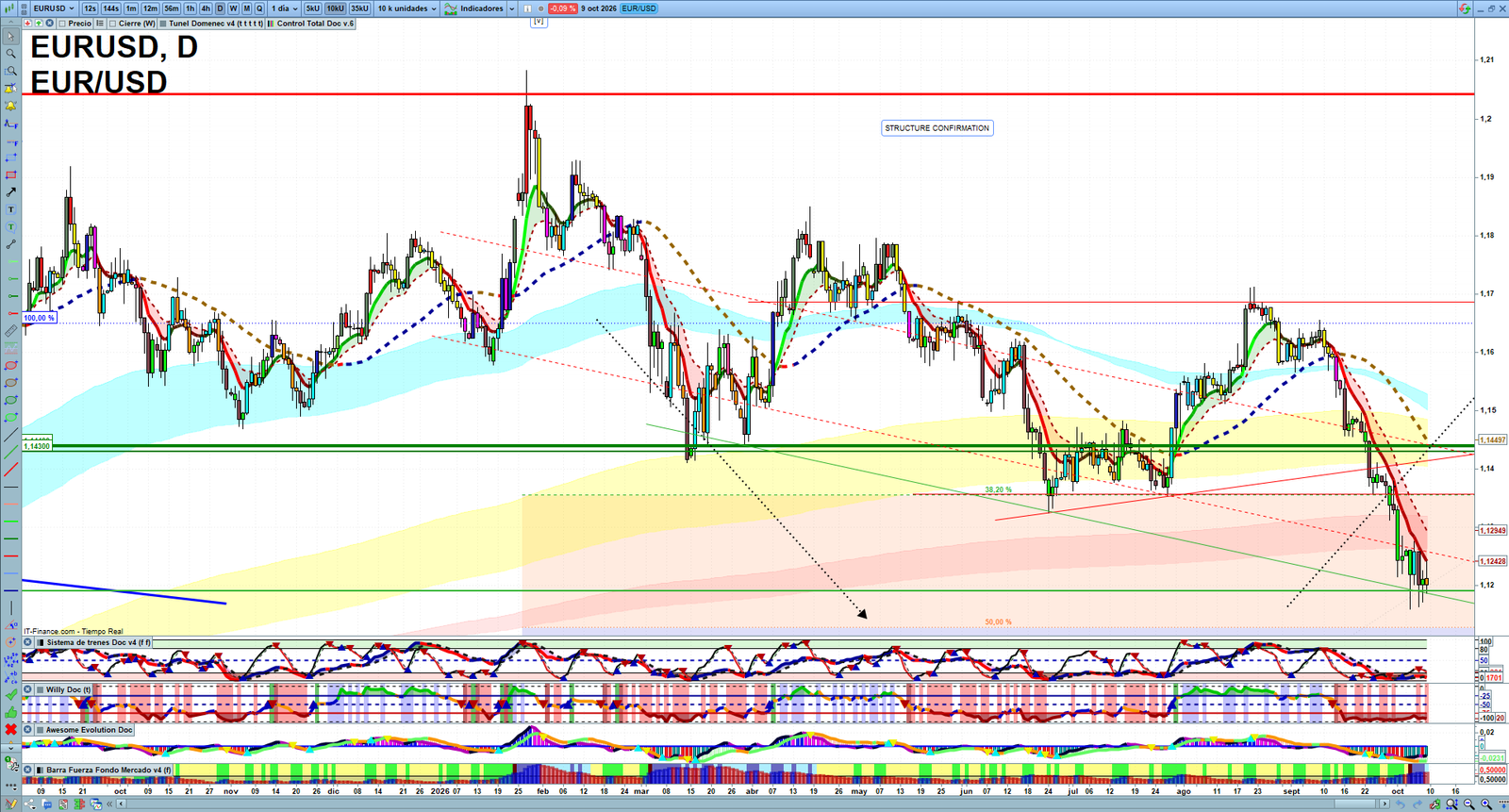Click the red X delete icon

click(x=11, y=729)
